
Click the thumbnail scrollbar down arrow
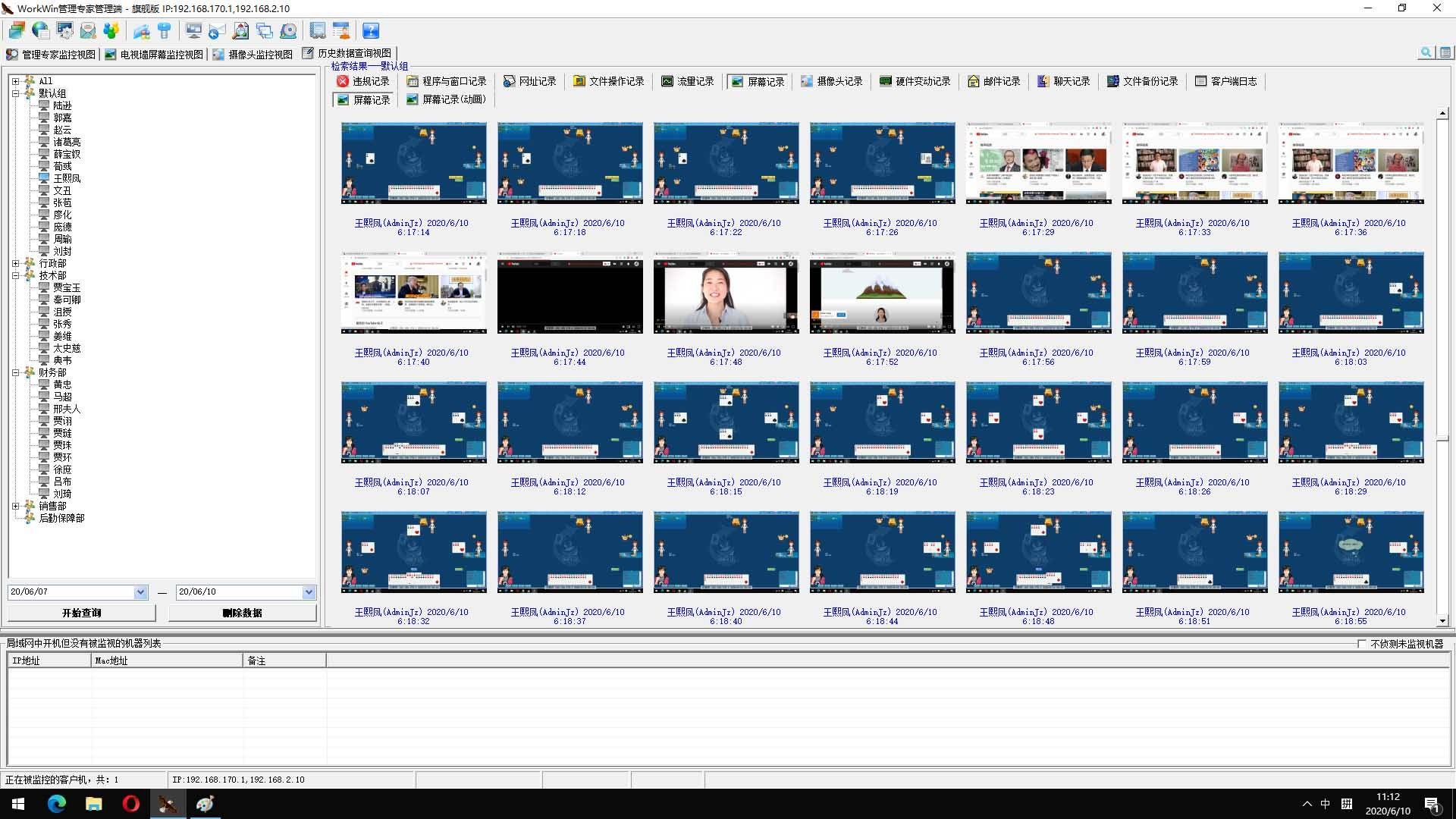tap(1442, 620)
